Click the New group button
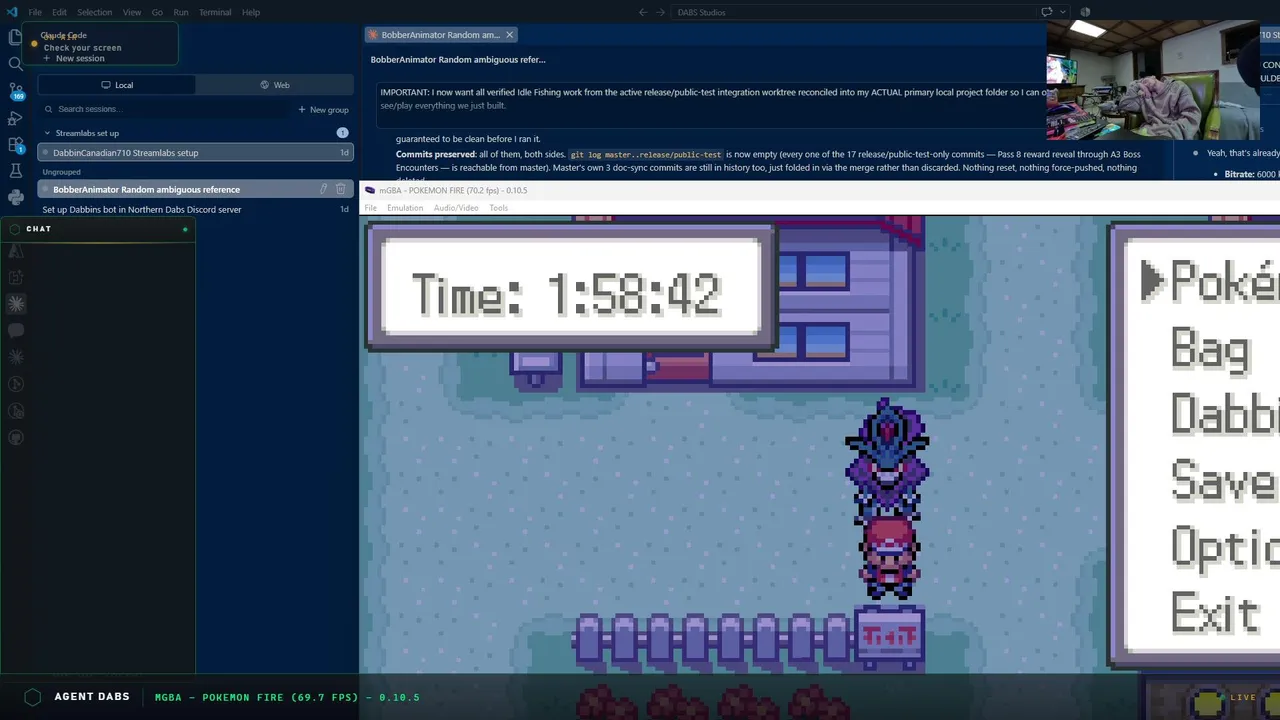Screen dimensions: 1280x720 323,109
